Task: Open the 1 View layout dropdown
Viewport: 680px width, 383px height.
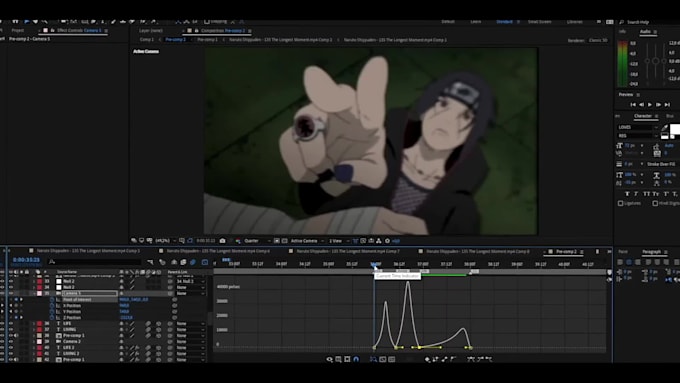Action: point(339,241)
